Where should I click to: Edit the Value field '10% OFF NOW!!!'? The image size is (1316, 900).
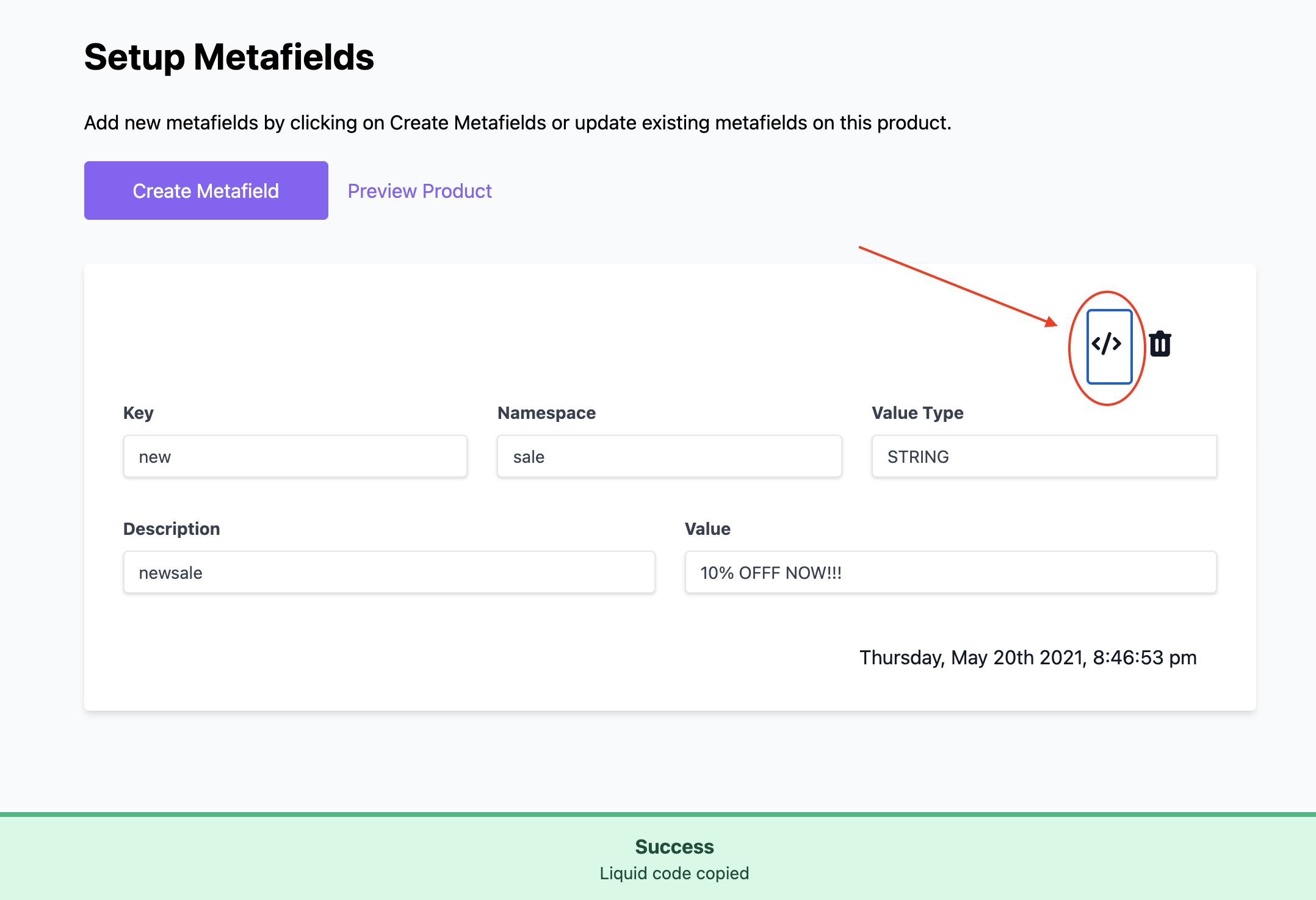(950, 573)
